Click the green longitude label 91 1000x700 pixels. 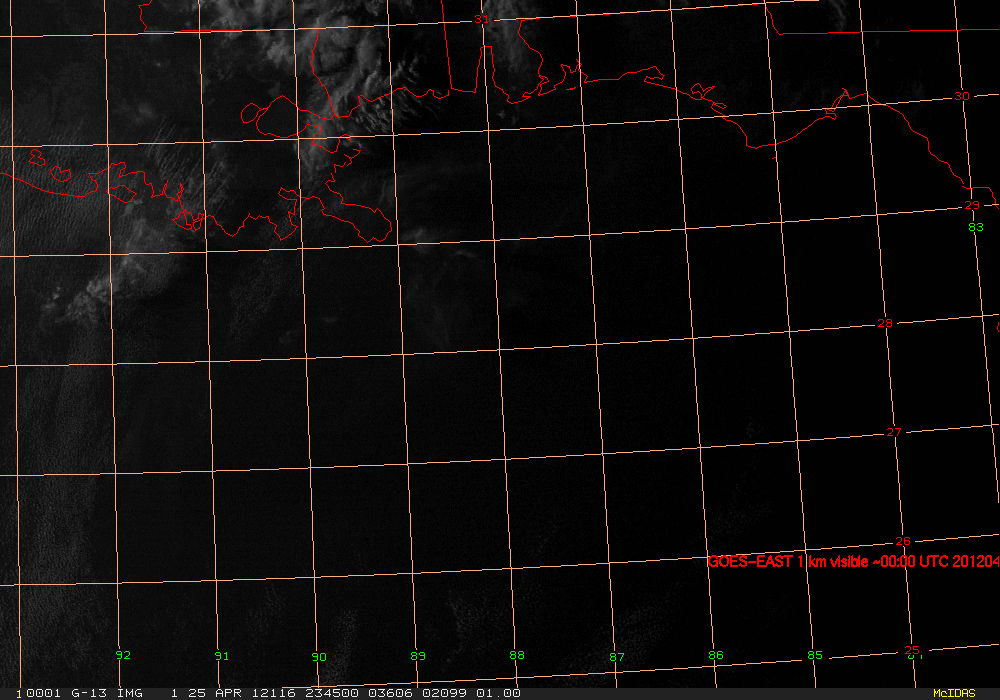(x=221, y=656)
